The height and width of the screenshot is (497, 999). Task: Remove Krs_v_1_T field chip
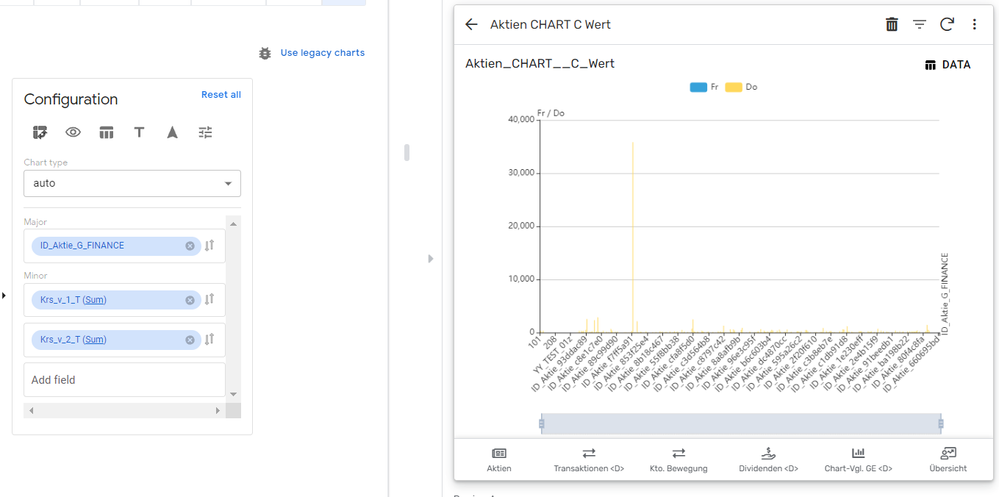point(190,300)
